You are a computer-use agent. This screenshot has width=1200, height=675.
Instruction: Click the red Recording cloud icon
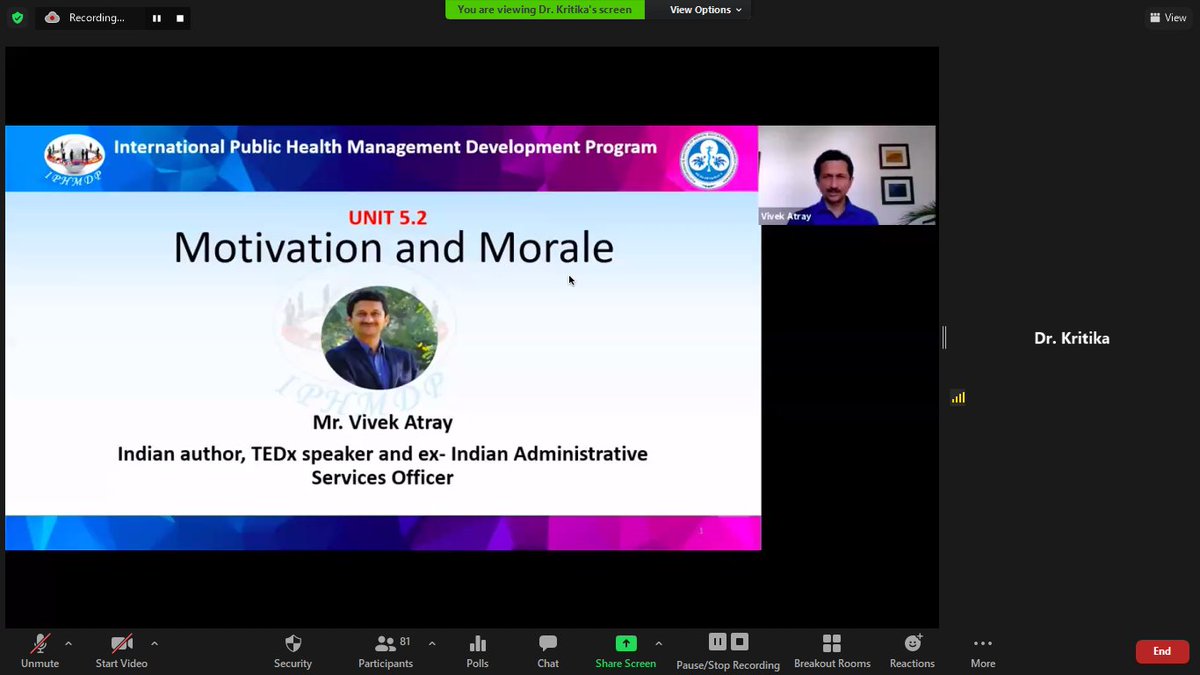click(x=52, y=18)
